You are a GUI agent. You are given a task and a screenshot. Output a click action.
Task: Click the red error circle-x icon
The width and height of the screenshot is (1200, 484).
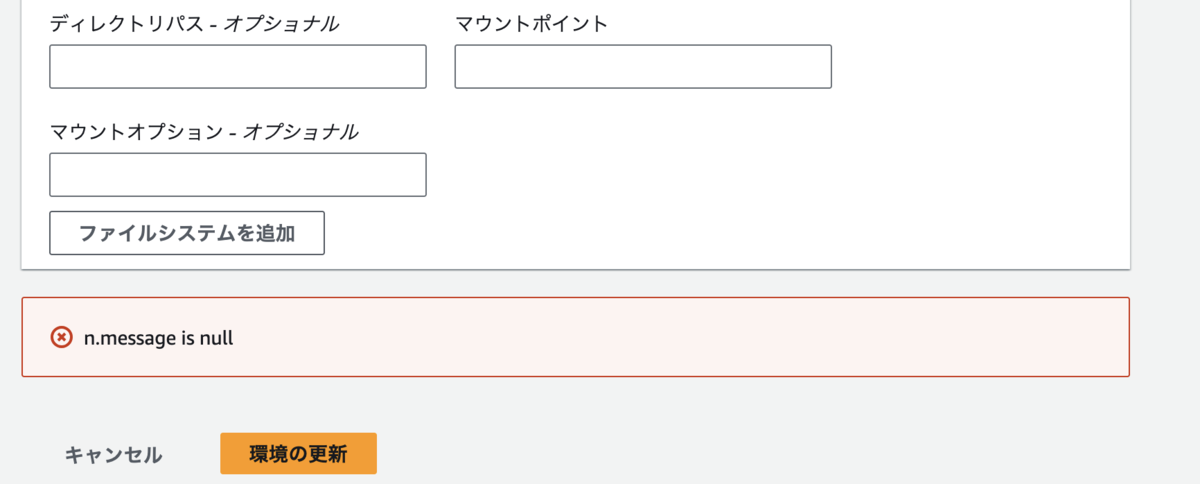pos(61,337)
